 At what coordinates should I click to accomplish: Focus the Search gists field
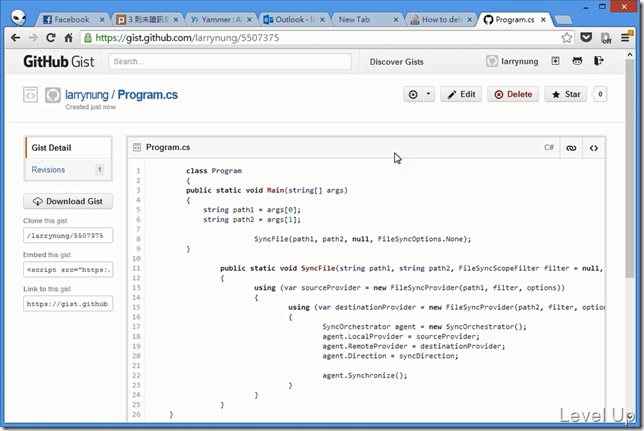pyautogui.click(x=230, y=62)
